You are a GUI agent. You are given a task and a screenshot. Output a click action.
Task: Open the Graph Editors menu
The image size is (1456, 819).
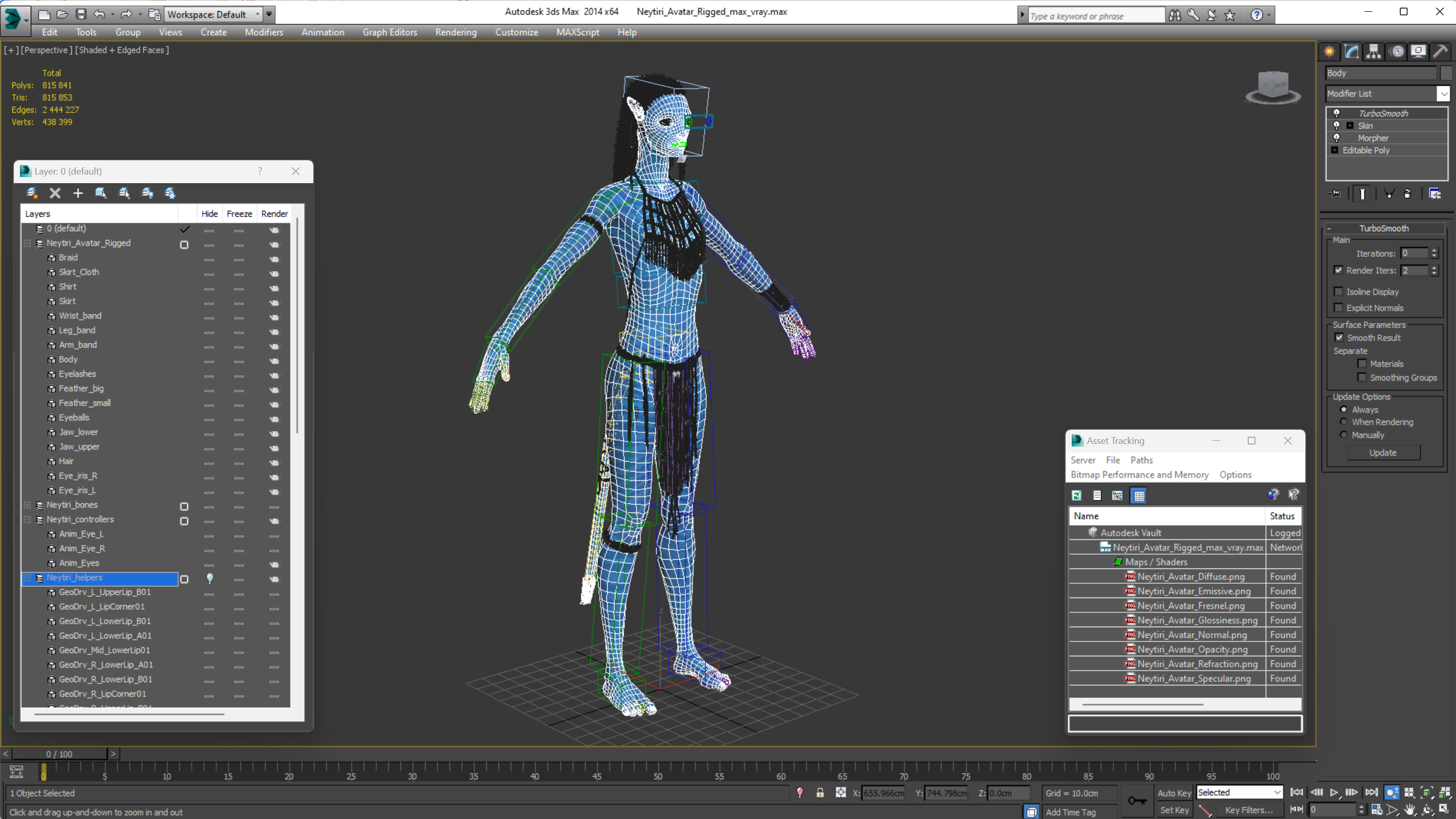(389, 32)
